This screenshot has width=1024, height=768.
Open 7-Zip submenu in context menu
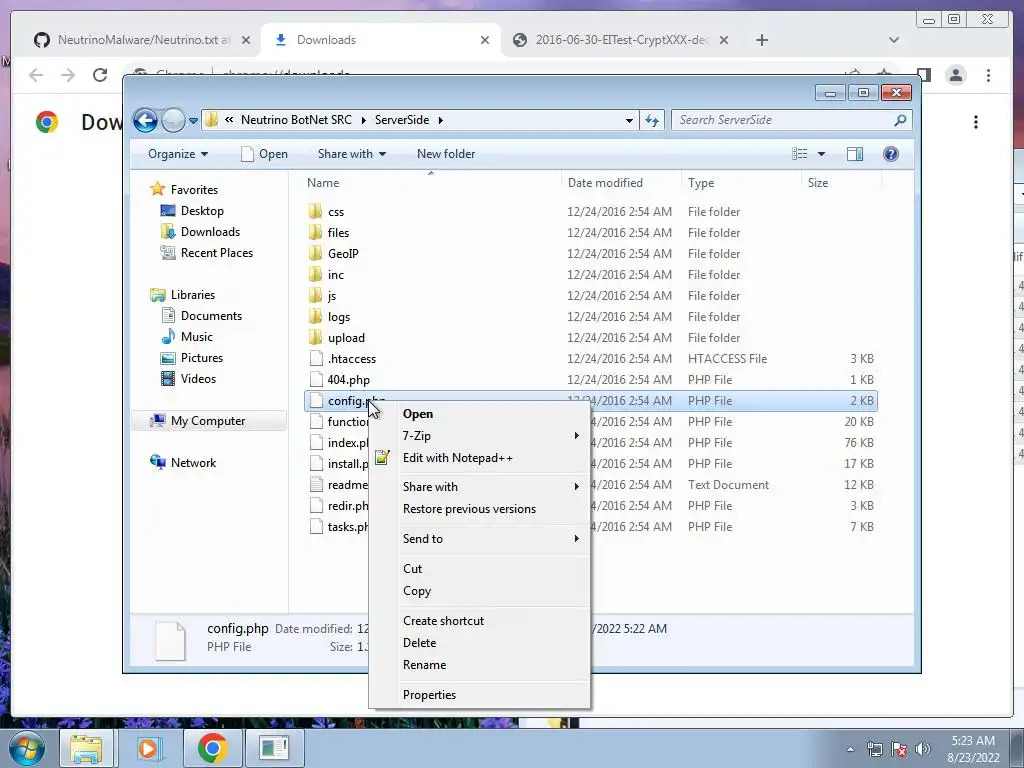click(x=479, y=436)
